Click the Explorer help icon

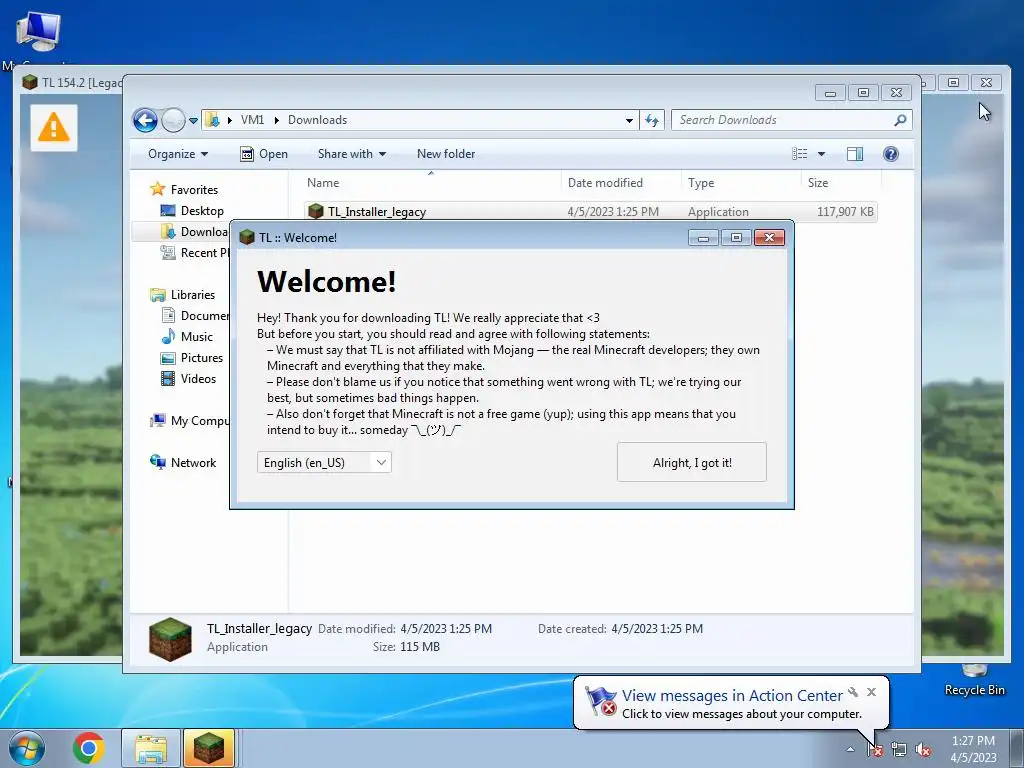coord(891,154)
